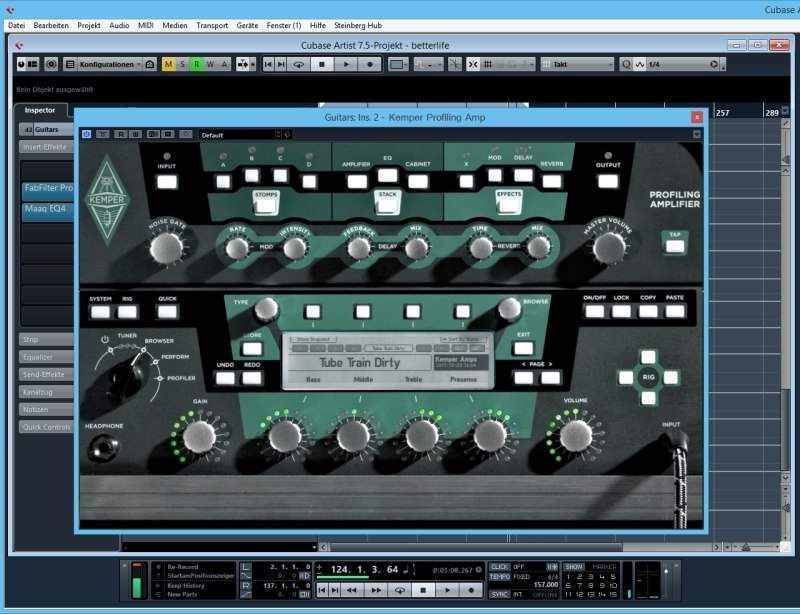Open the Steinberg Hub menu

pos(358,25)
